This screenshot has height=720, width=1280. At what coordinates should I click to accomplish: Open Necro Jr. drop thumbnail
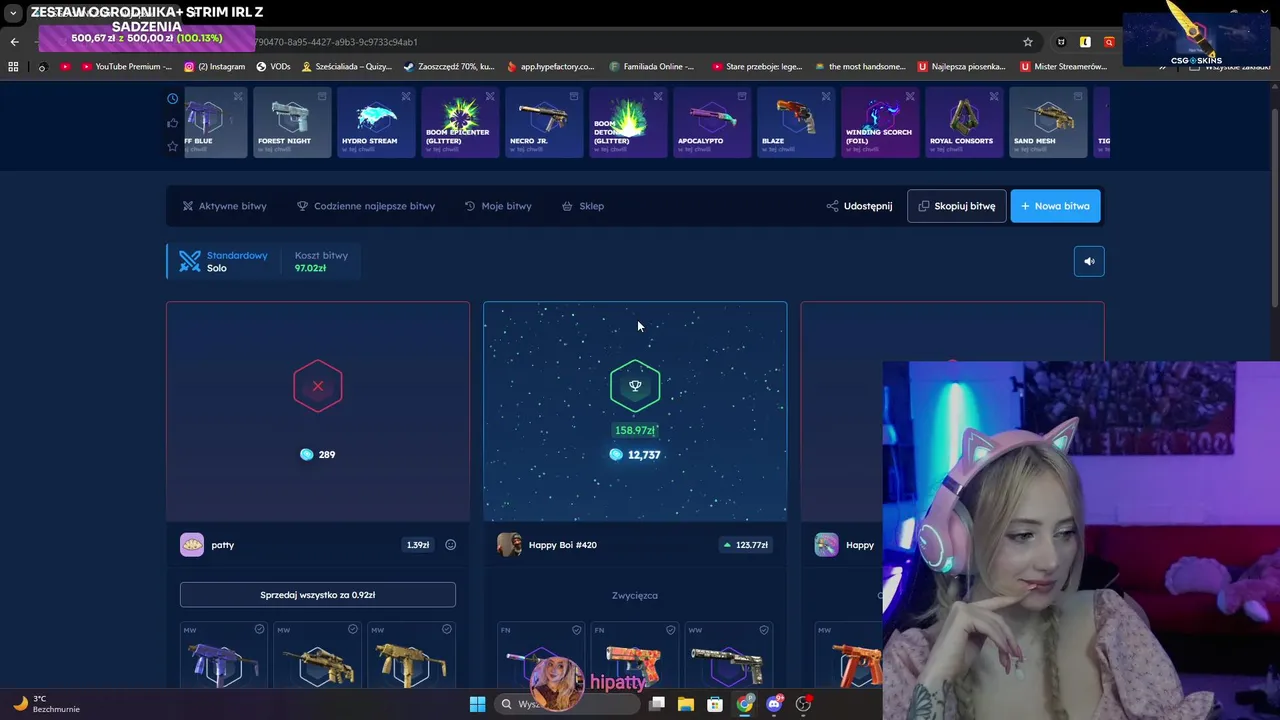544,122
